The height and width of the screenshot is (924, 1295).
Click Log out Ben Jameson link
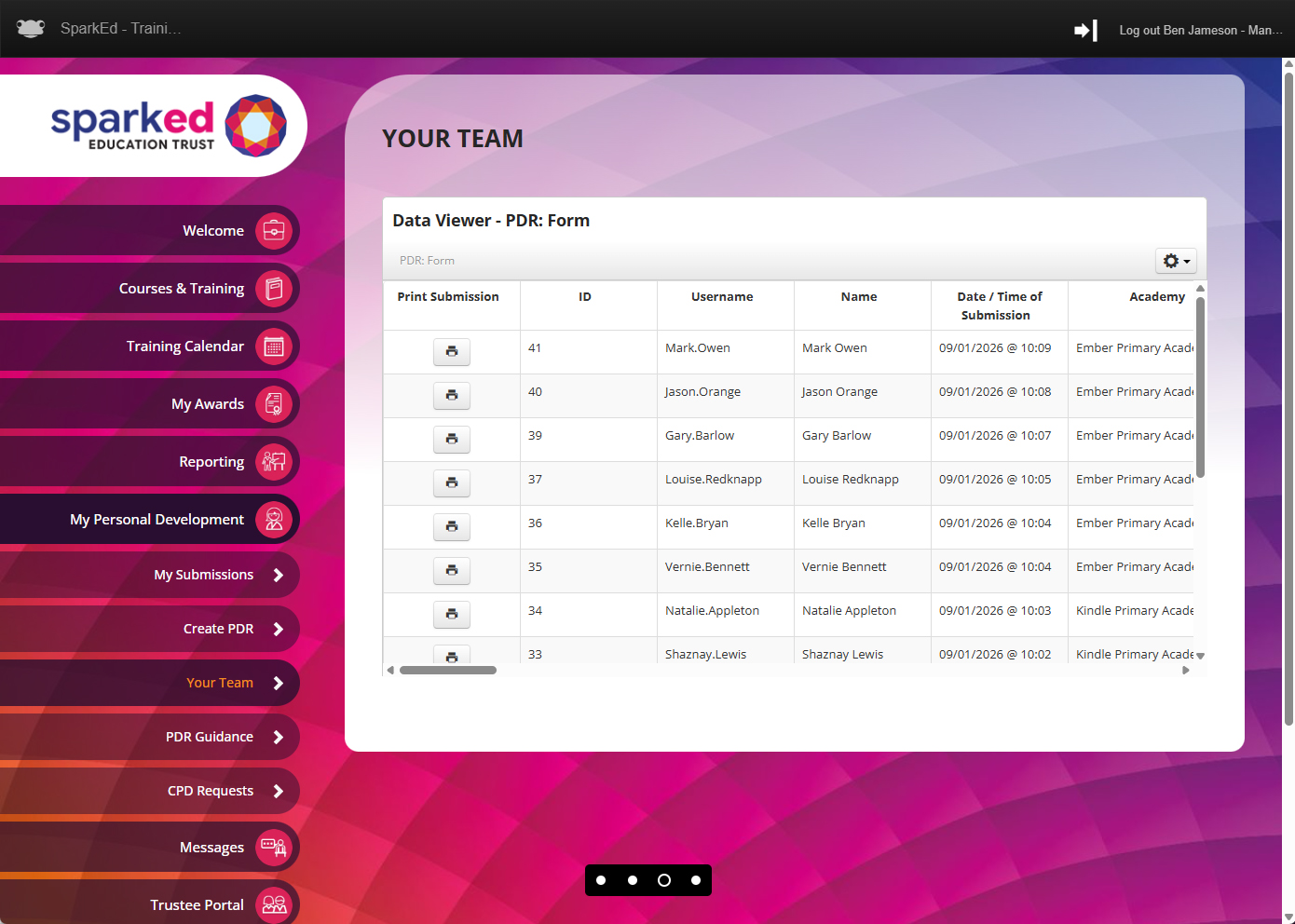(1200, 31)
